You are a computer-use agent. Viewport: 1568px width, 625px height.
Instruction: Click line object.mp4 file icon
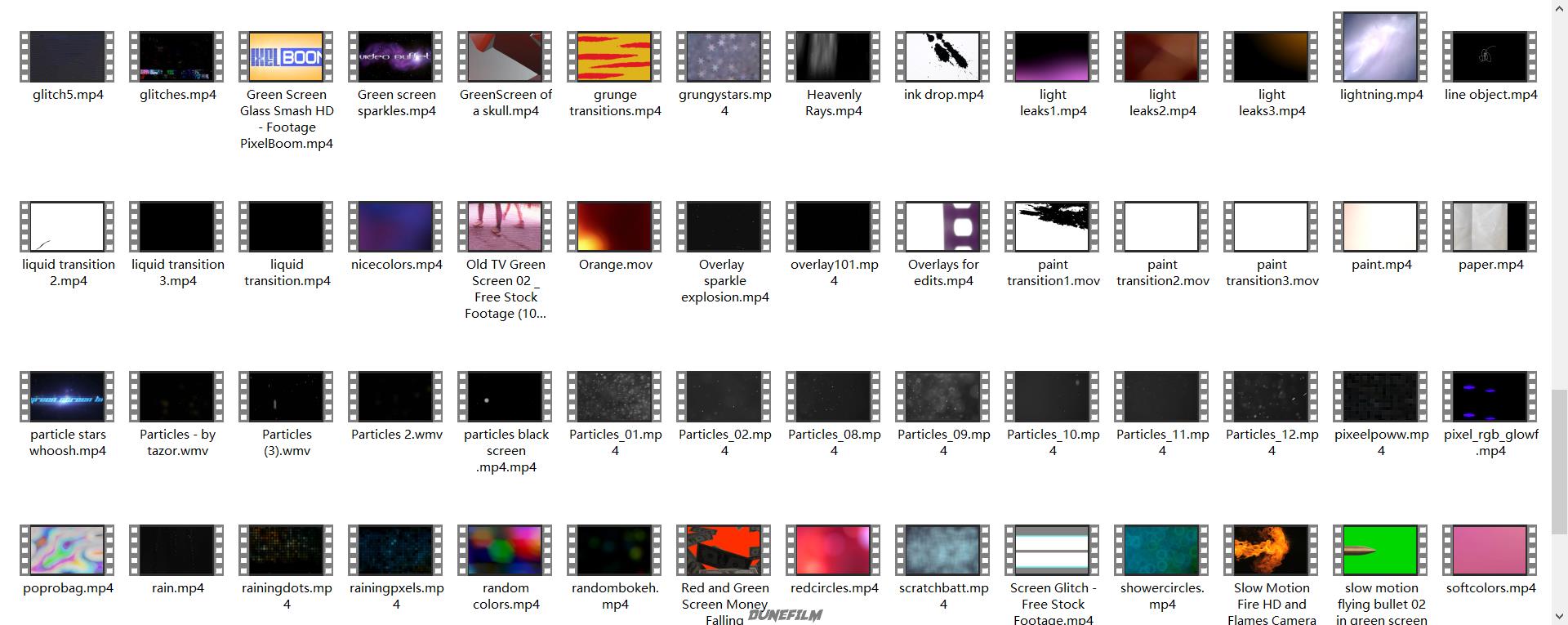click(1490, 57)
